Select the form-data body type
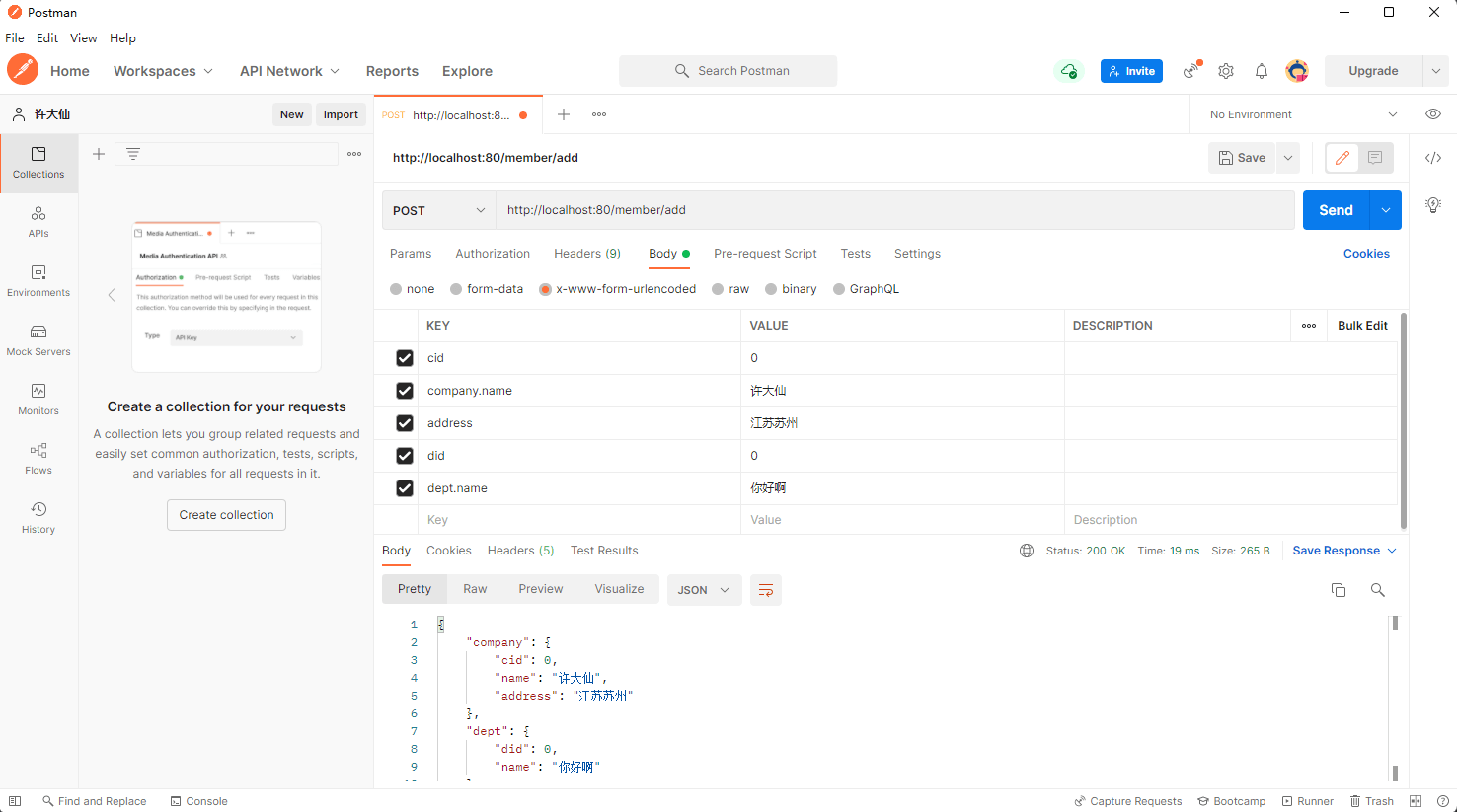Screen dimensions: 1457x812 click(456, 289)
